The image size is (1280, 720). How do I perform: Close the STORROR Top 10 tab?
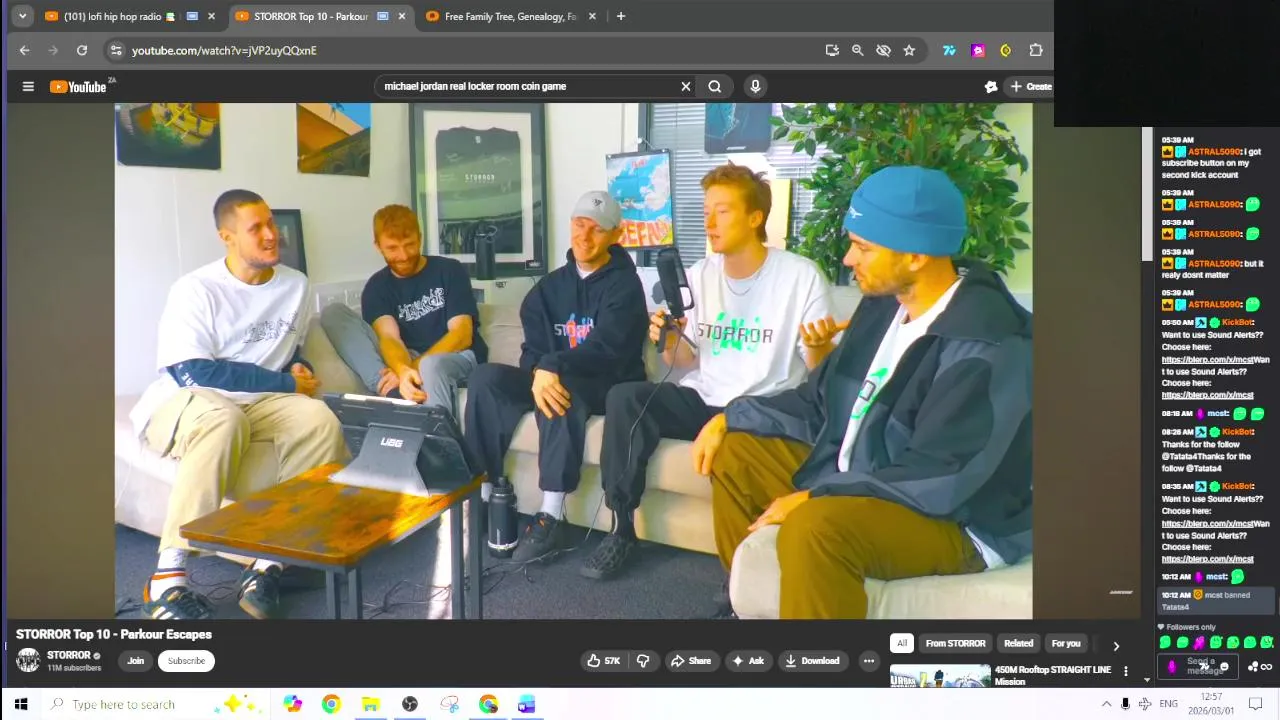[x=402, y=16]
